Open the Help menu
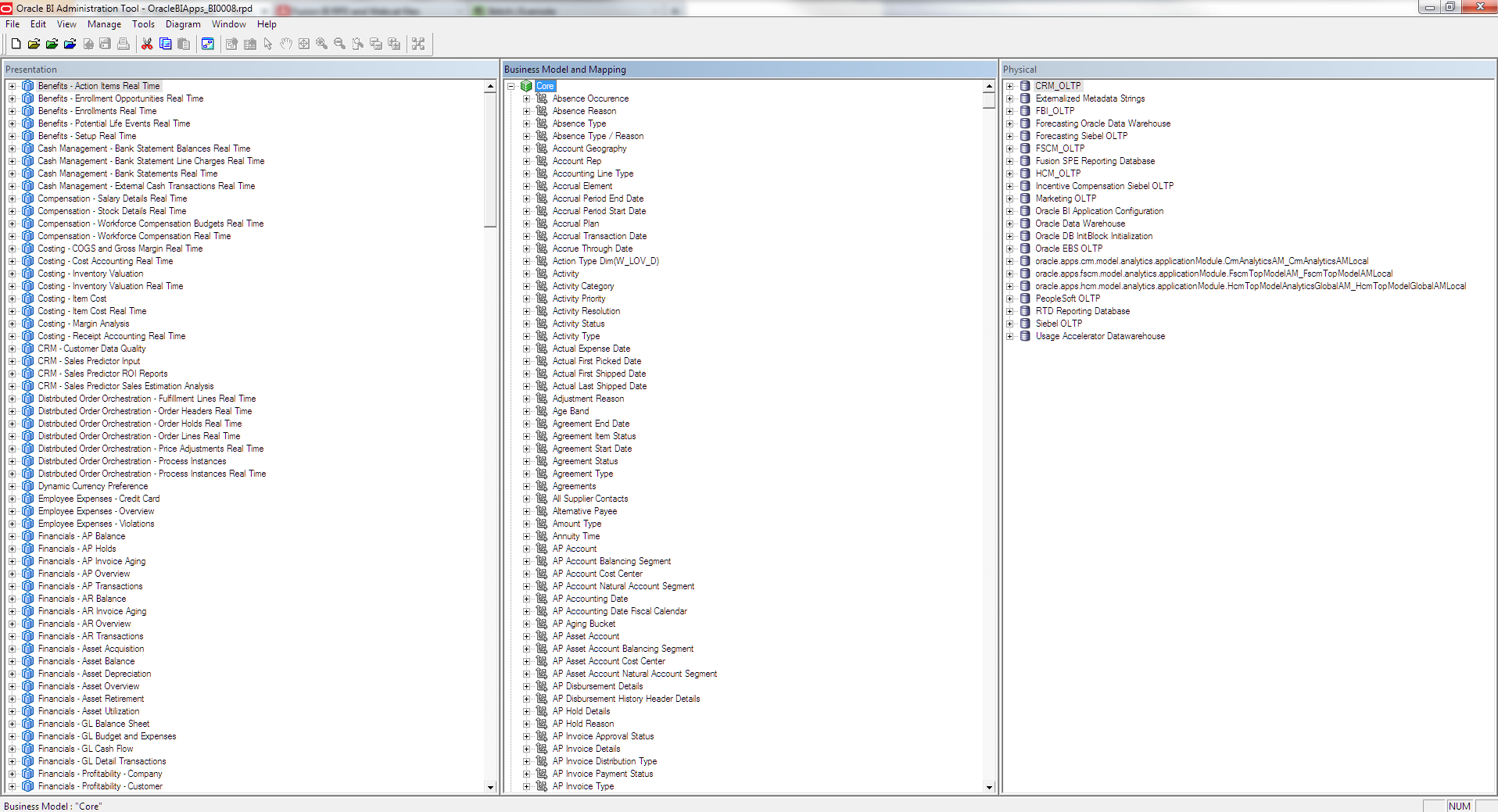Screen dimensions: 1498x812 tap(267, 24)
